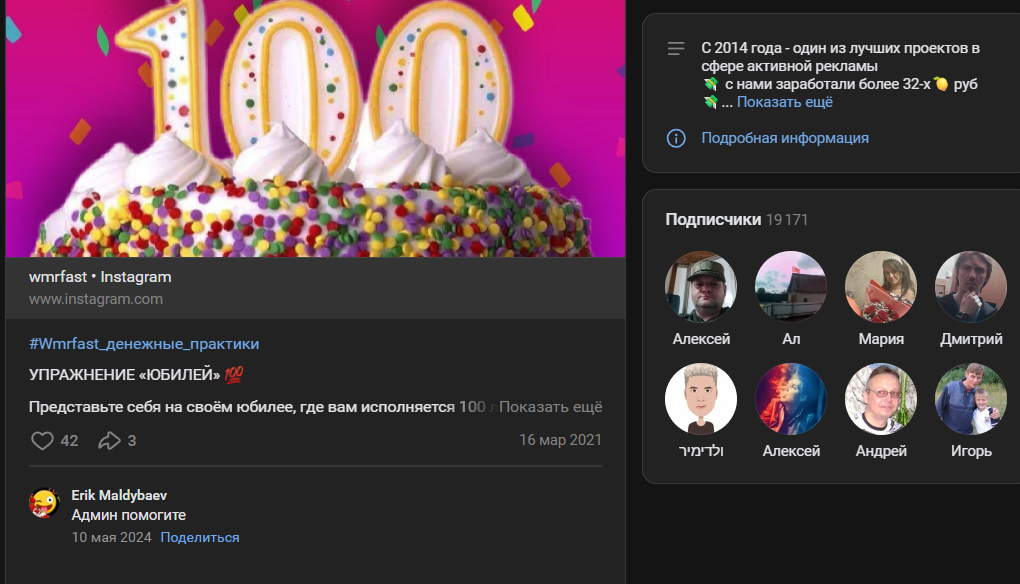Click the post date 16 мар 2021
This screenshot has height=584, width=1020.
point(560,441)
